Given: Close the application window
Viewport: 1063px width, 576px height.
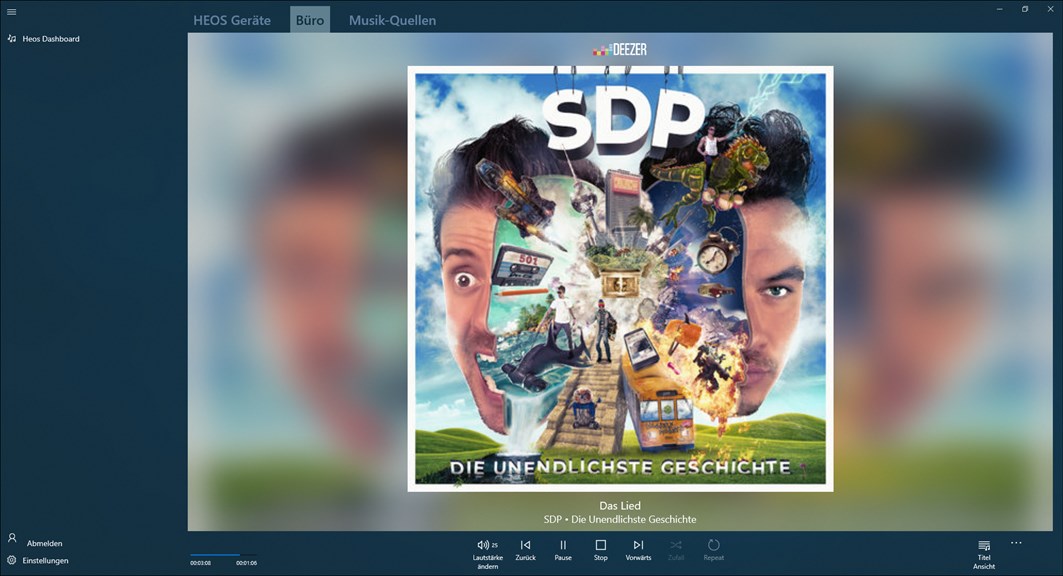Looking at the screenshot, I should click(1050, 9).
